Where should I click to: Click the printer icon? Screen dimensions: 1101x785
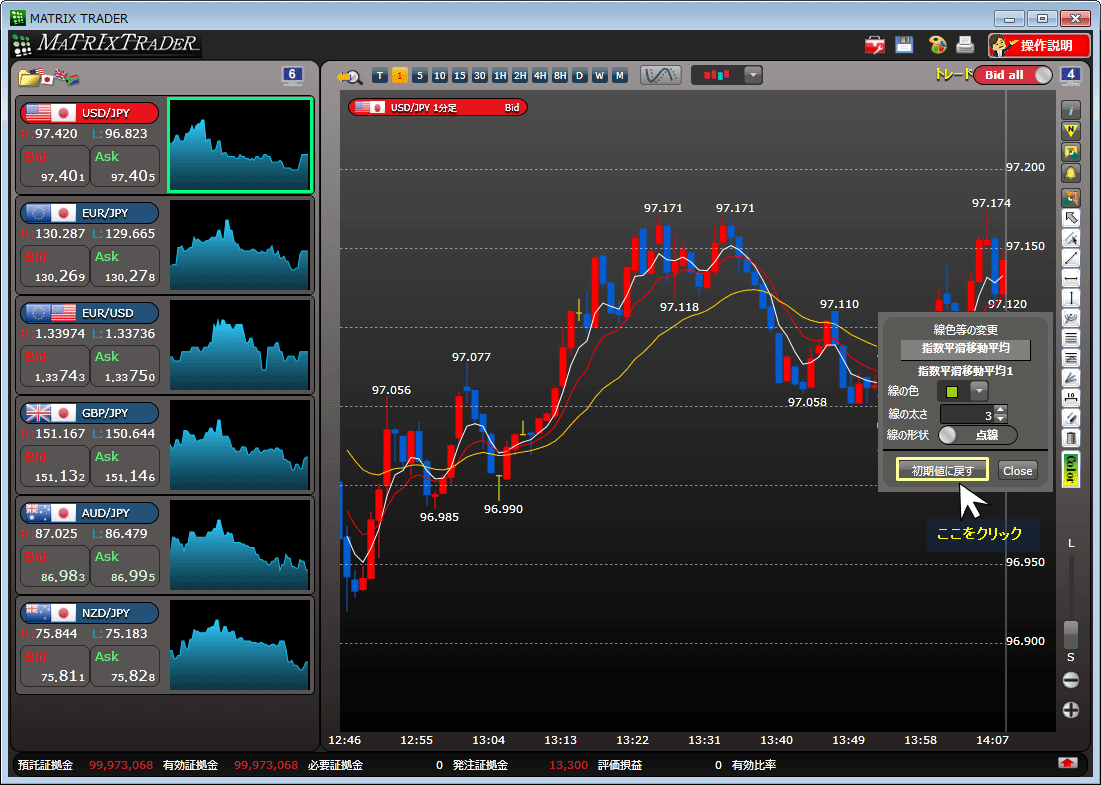pyautogui.click(x=965, y=45)
